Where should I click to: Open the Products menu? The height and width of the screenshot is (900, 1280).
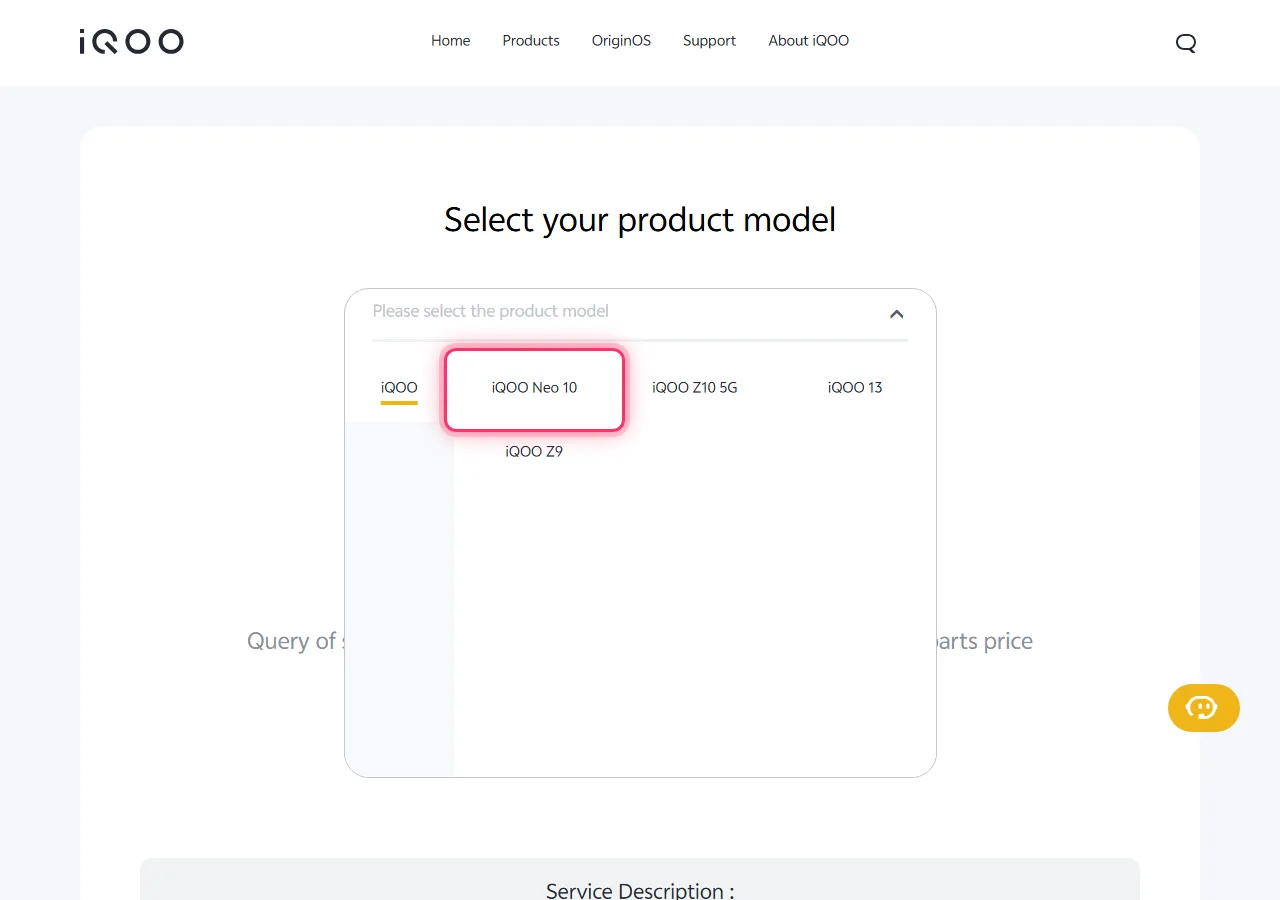(531, 41)
